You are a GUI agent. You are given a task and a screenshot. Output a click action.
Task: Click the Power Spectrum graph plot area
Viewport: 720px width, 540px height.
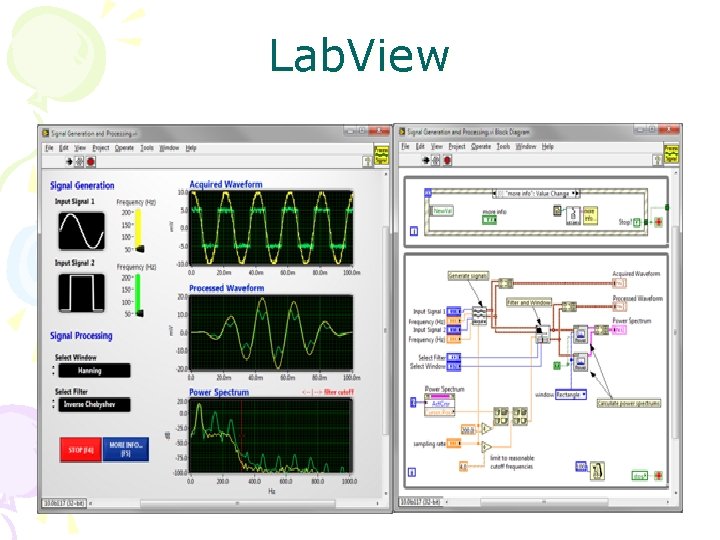tap(271, 436)
